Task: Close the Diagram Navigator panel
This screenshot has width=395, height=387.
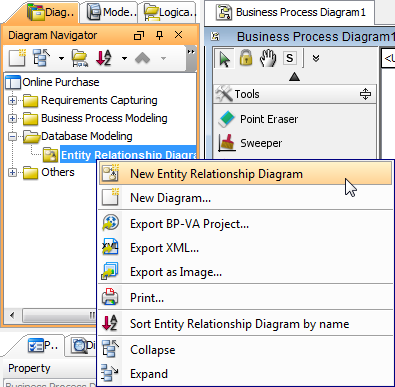Action: point(179,35)
